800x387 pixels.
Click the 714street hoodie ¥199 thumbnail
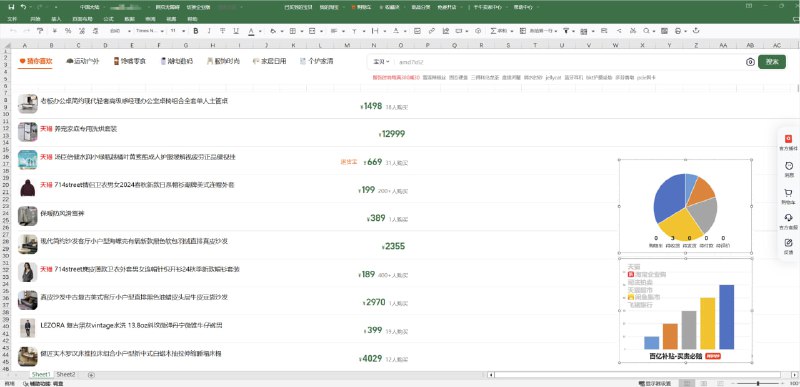tap(28, 188)
